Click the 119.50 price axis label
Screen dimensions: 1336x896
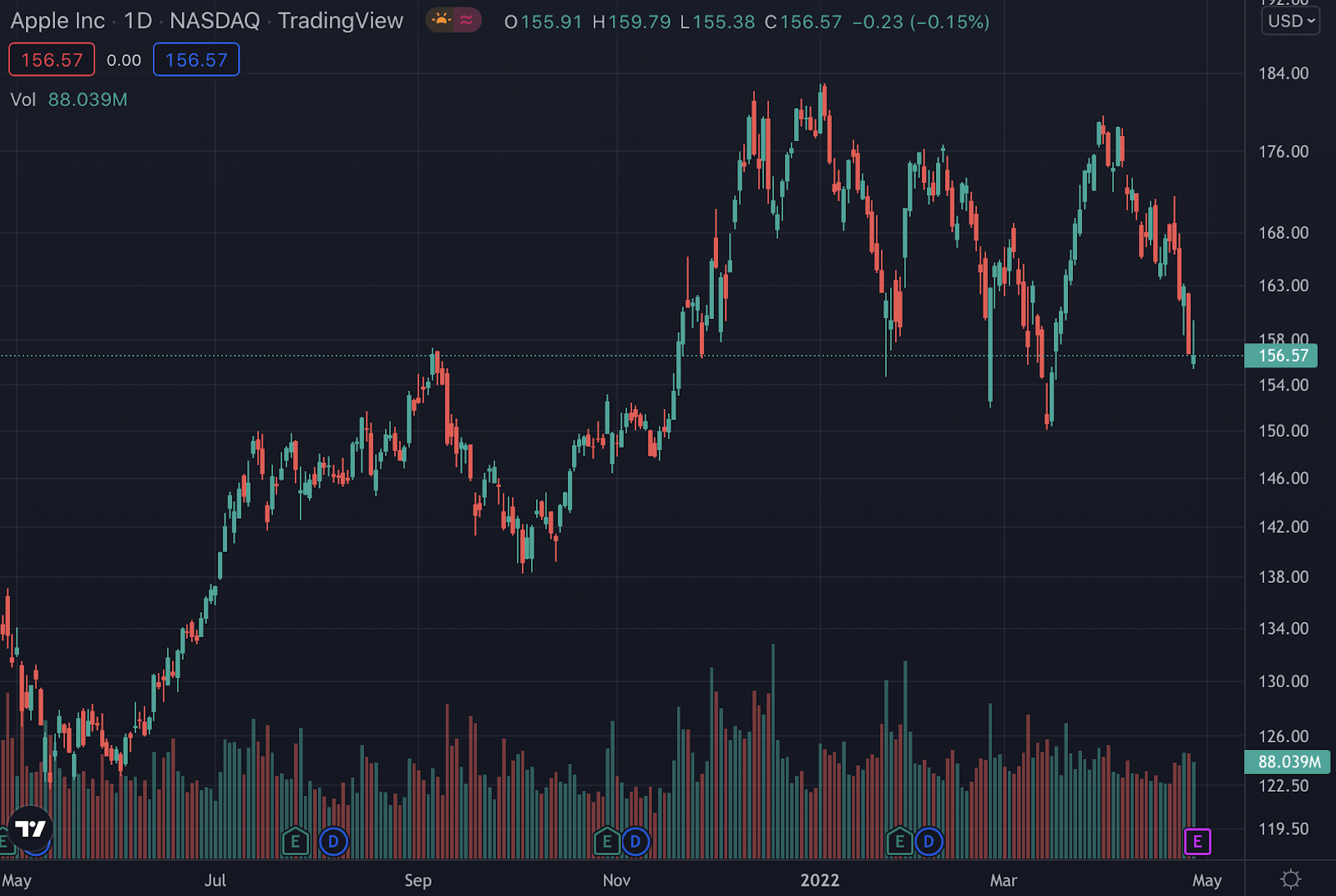(x=1283, y=829)
